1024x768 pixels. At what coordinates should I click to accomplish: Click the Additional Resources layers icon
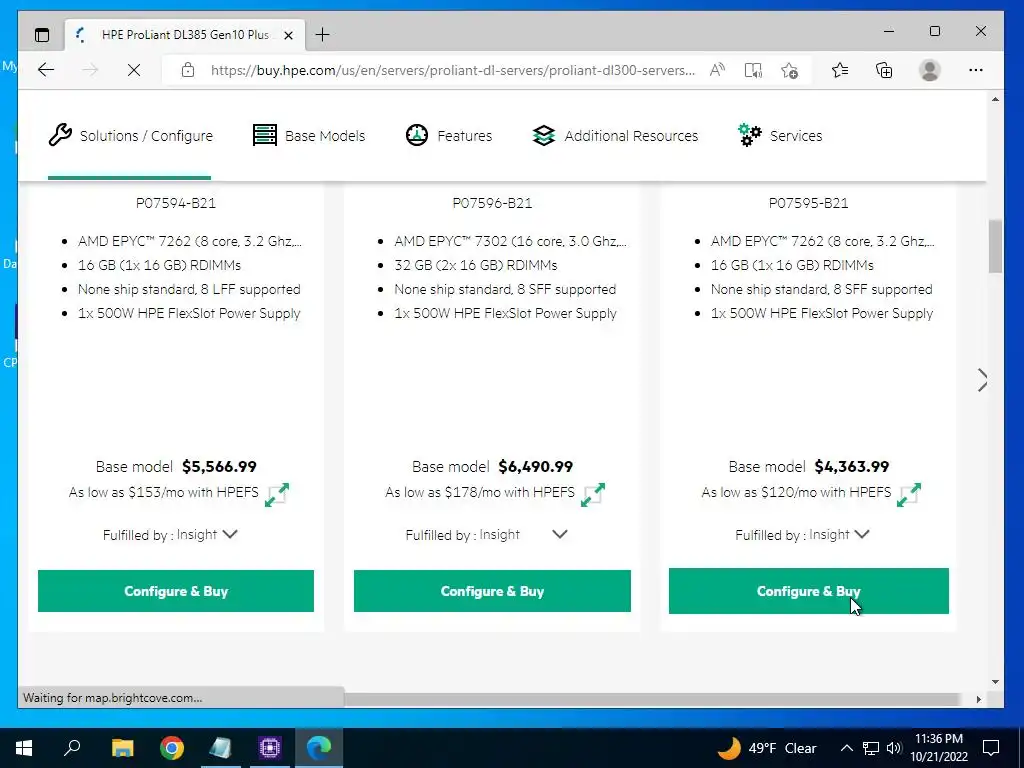point(543,135)
